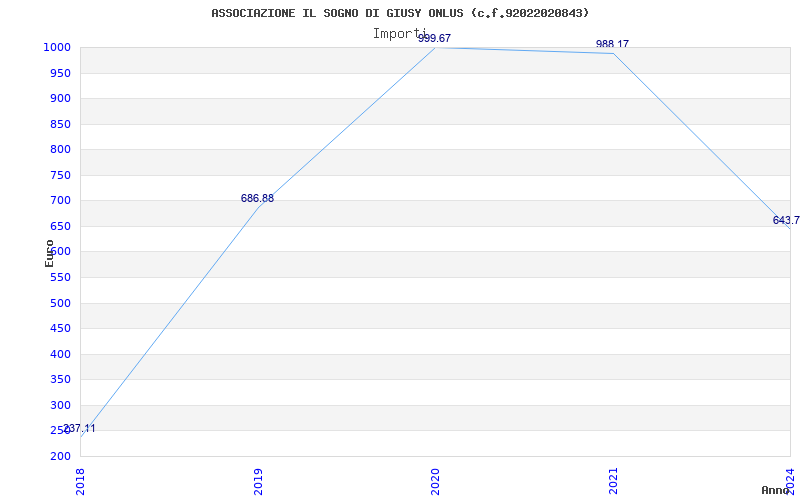This screenshot has height=500, width=800.
Task: Click the 2021 x-axis year label
Action: 613,481
